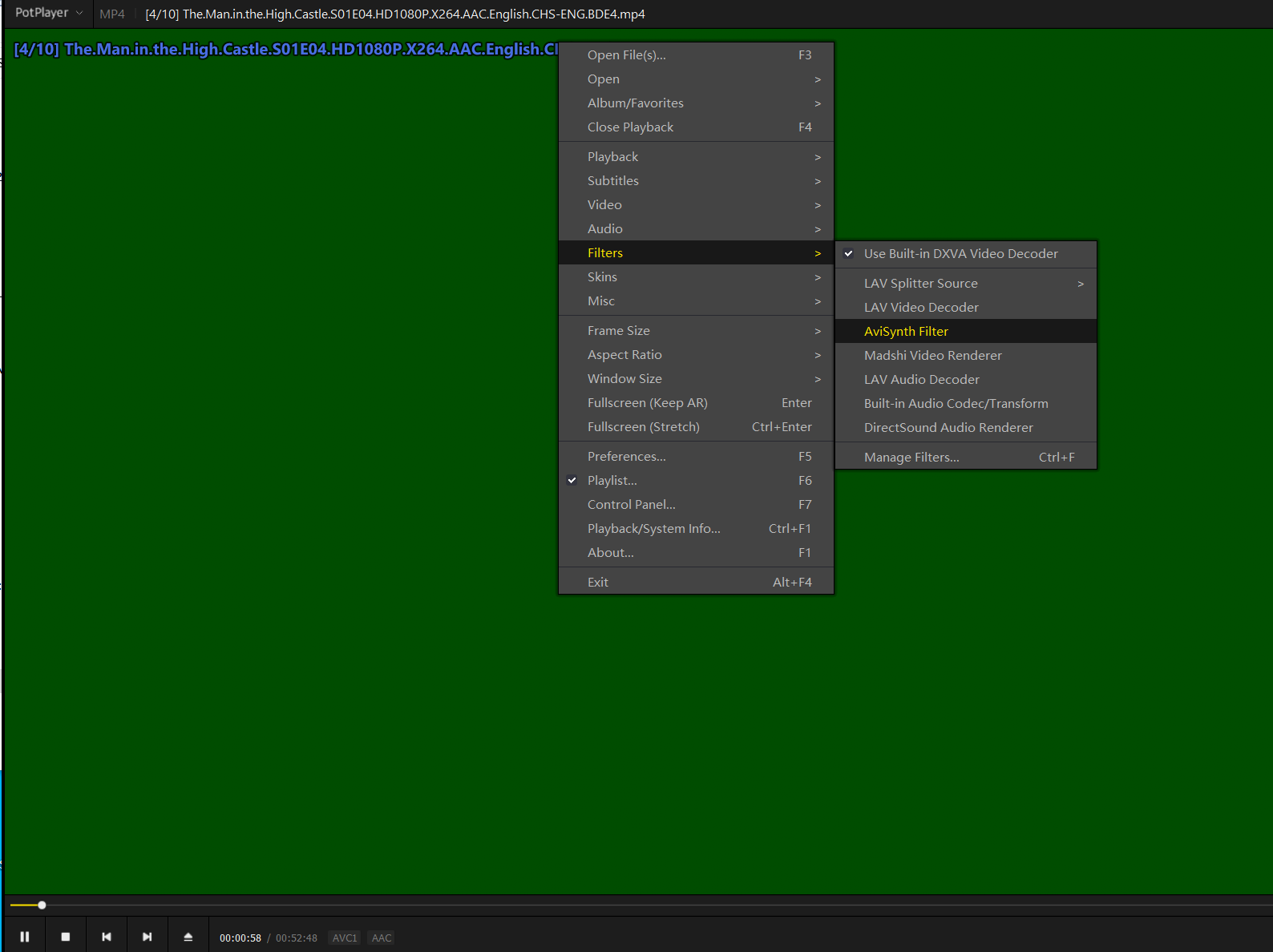Expand the Open submenu

tap(696, 79)
